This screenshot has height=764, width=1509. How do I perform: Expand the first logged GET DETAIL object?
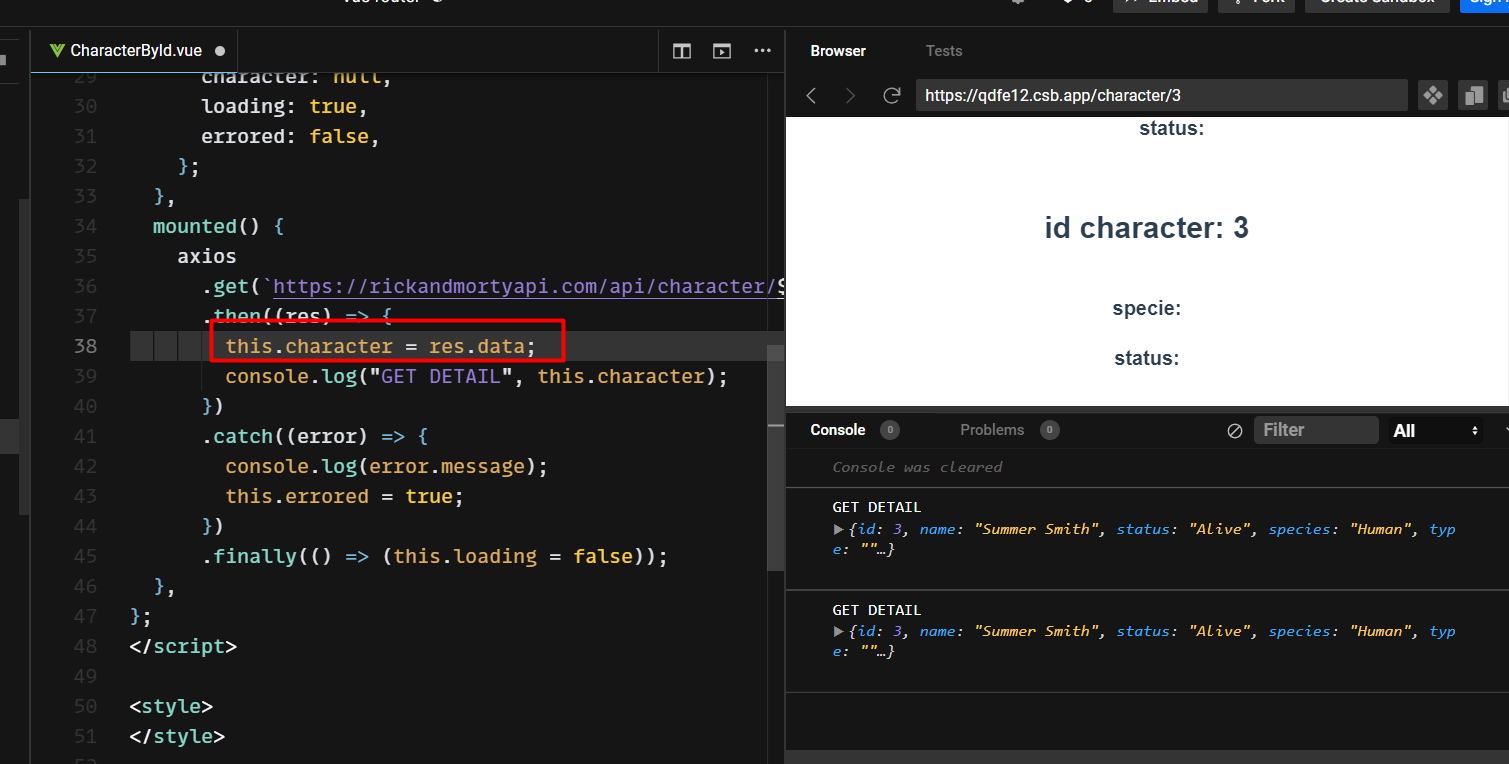pyautogui.click(x=838, y=529)
